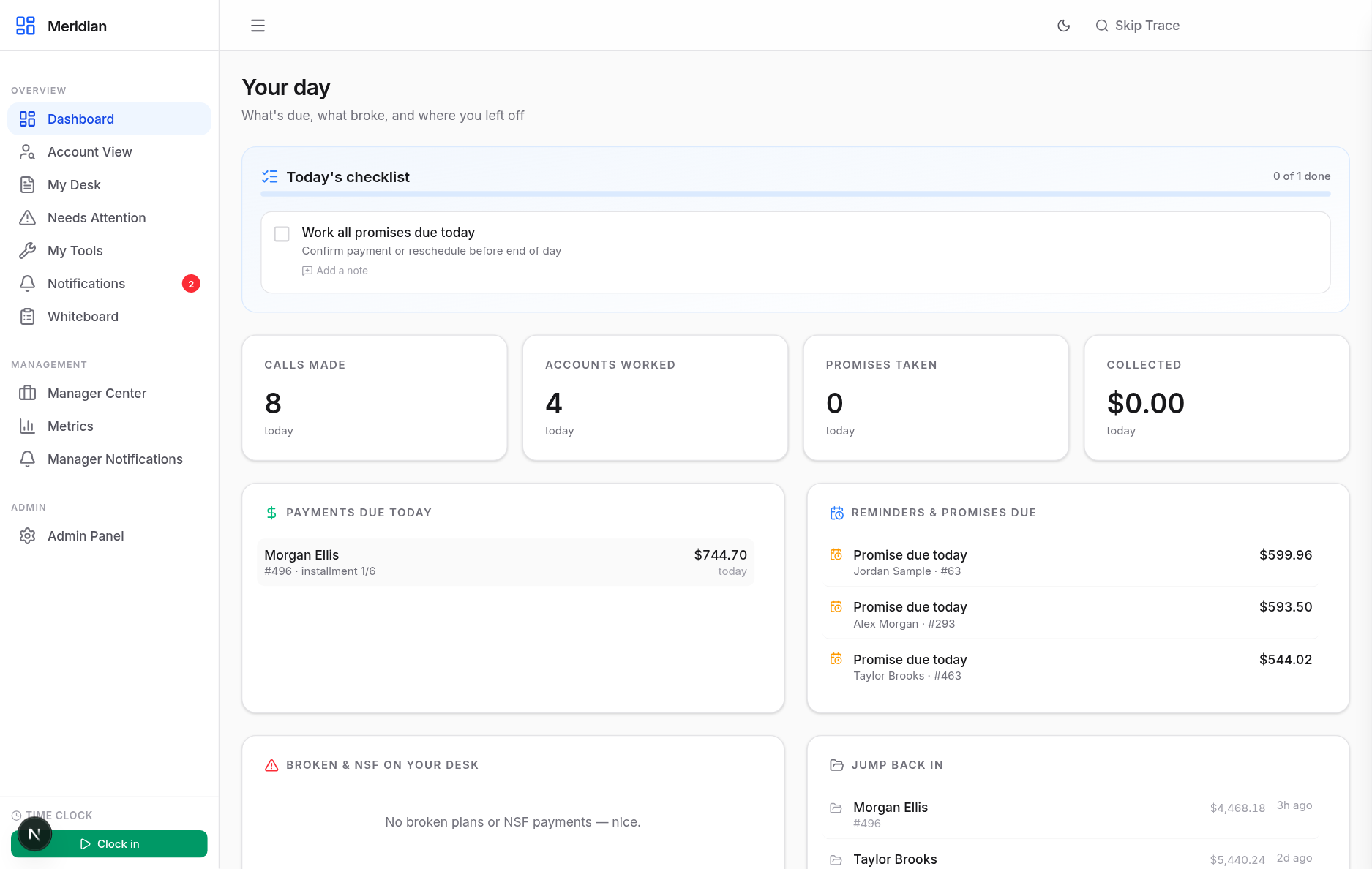Viewport: 1372px width, 869px height.
Task: Switch to dark mode moon icon
Action: tap(1064, 26)
